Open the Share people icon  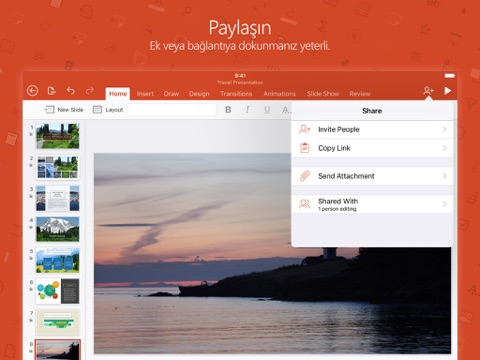(x=428, y=90)
